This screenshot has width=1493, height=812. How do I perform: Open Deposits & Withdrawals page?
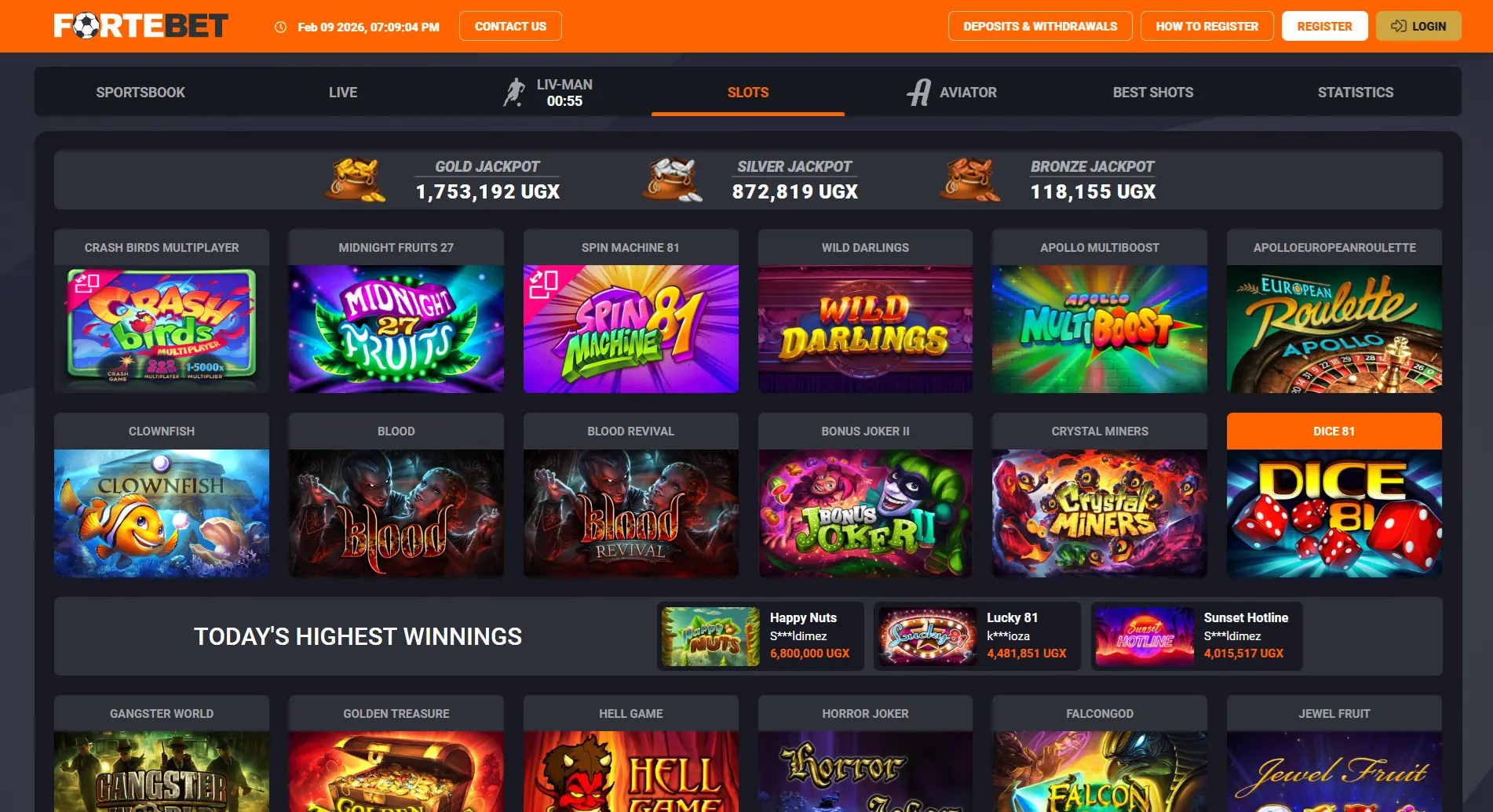pos(1040,26)
